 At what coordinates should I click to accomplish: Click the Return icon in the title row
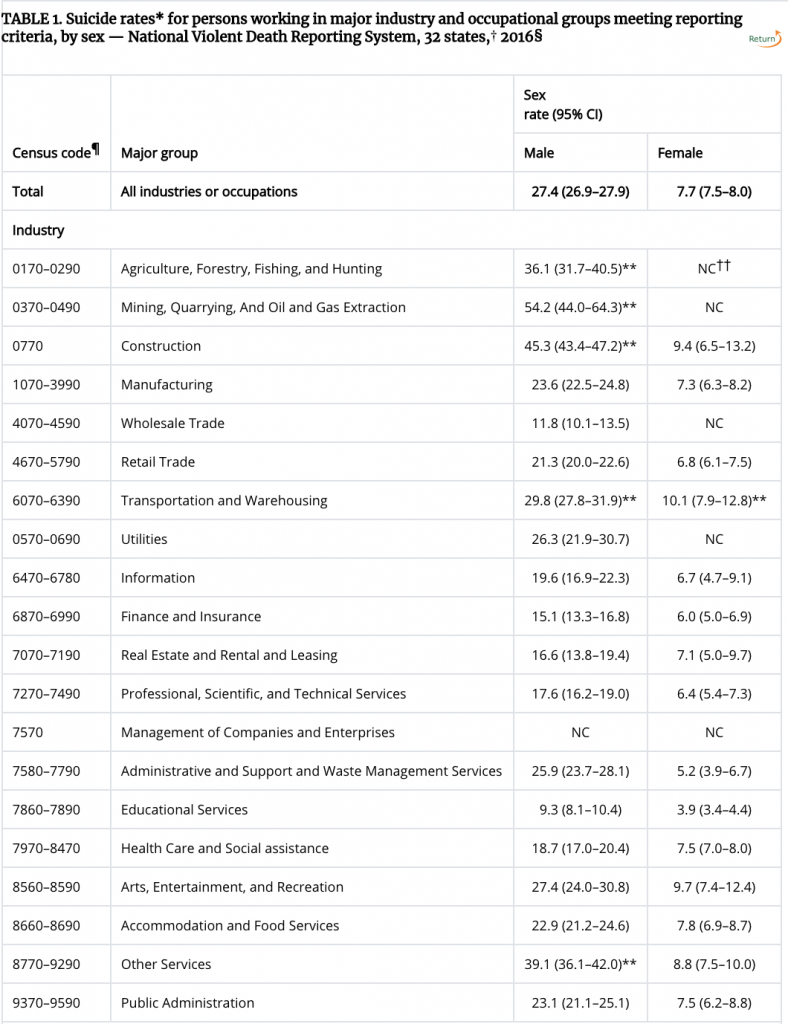click(763, 39)
